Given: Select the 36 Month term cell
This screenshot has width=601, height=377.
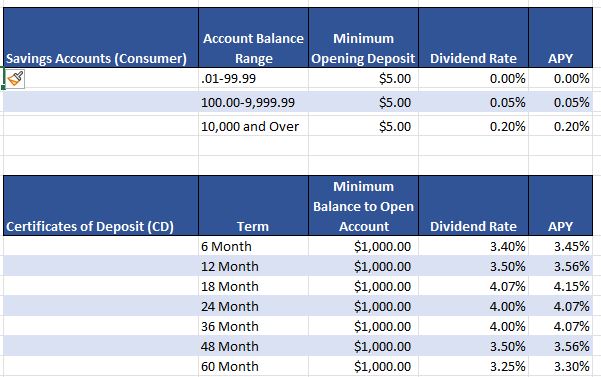Looking at the screenshot, I should click(x=253, y=326).
